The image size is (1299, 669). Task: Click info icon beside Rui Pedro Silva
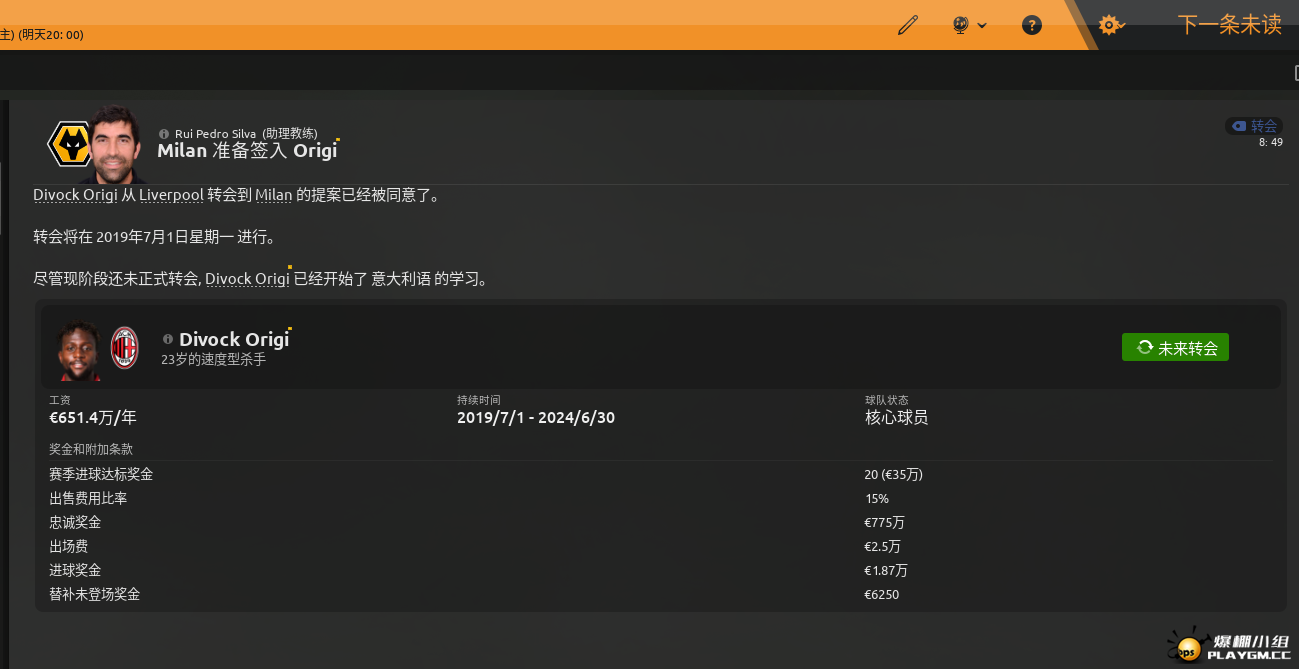pos(164,133)
